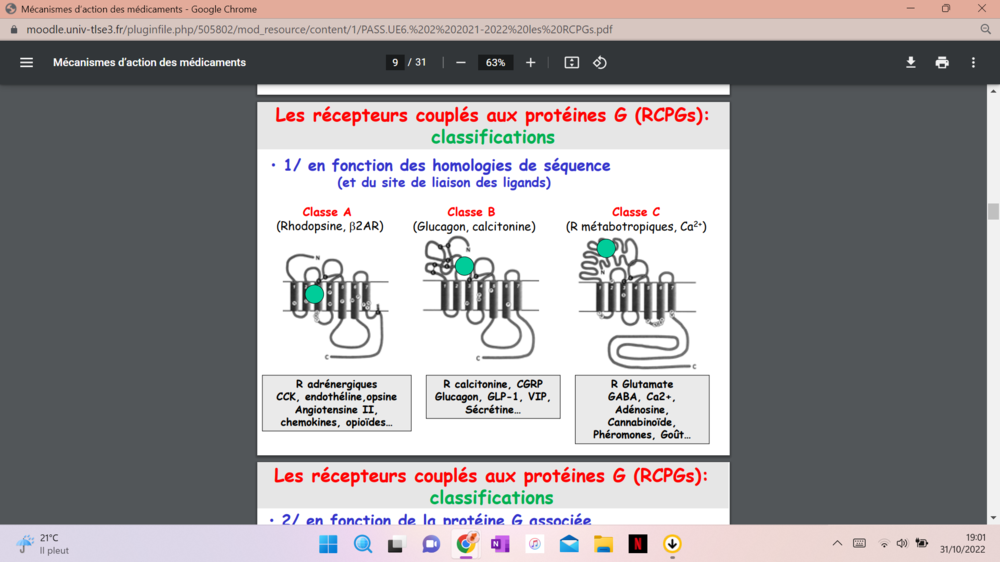Click the total page count '31'
Image resolution: width=1000 pixels, height=562 pixels.
point(420,63)
